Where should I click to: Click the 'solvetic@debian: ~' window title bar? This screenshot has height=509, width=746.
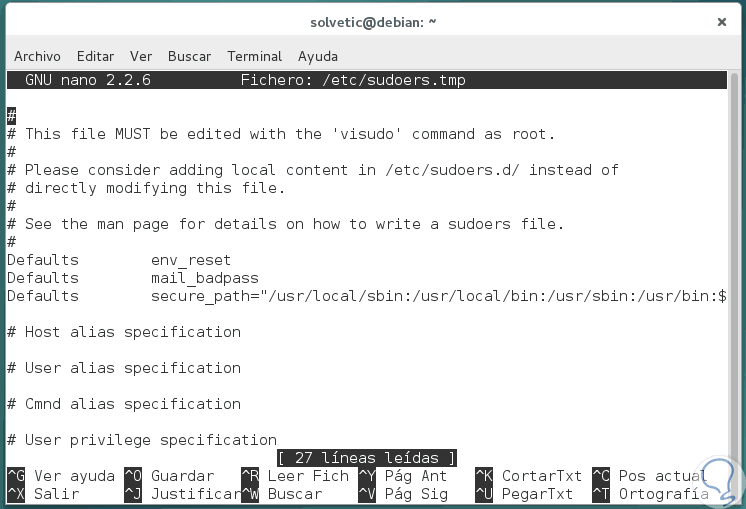point(373,21)
